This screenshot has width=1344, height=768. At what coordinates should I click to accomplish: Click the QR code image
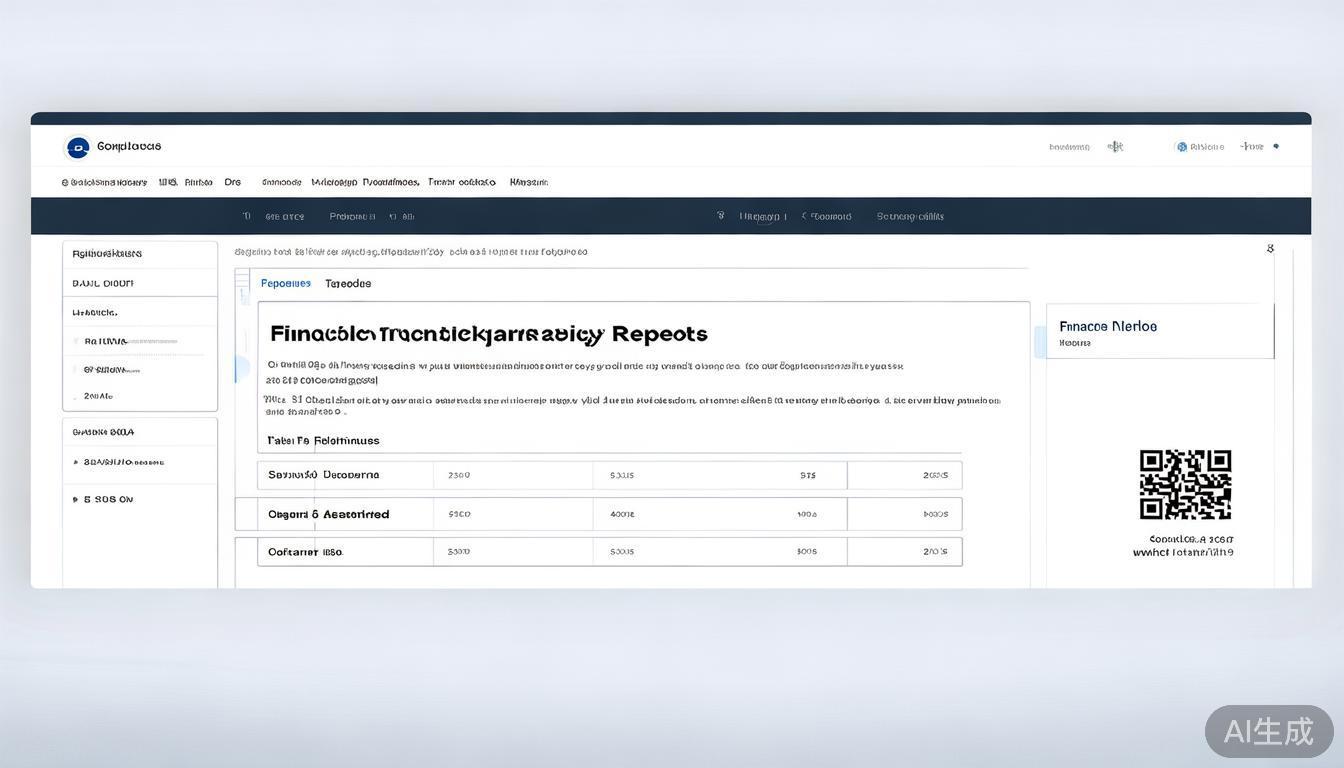[1185, 484]
